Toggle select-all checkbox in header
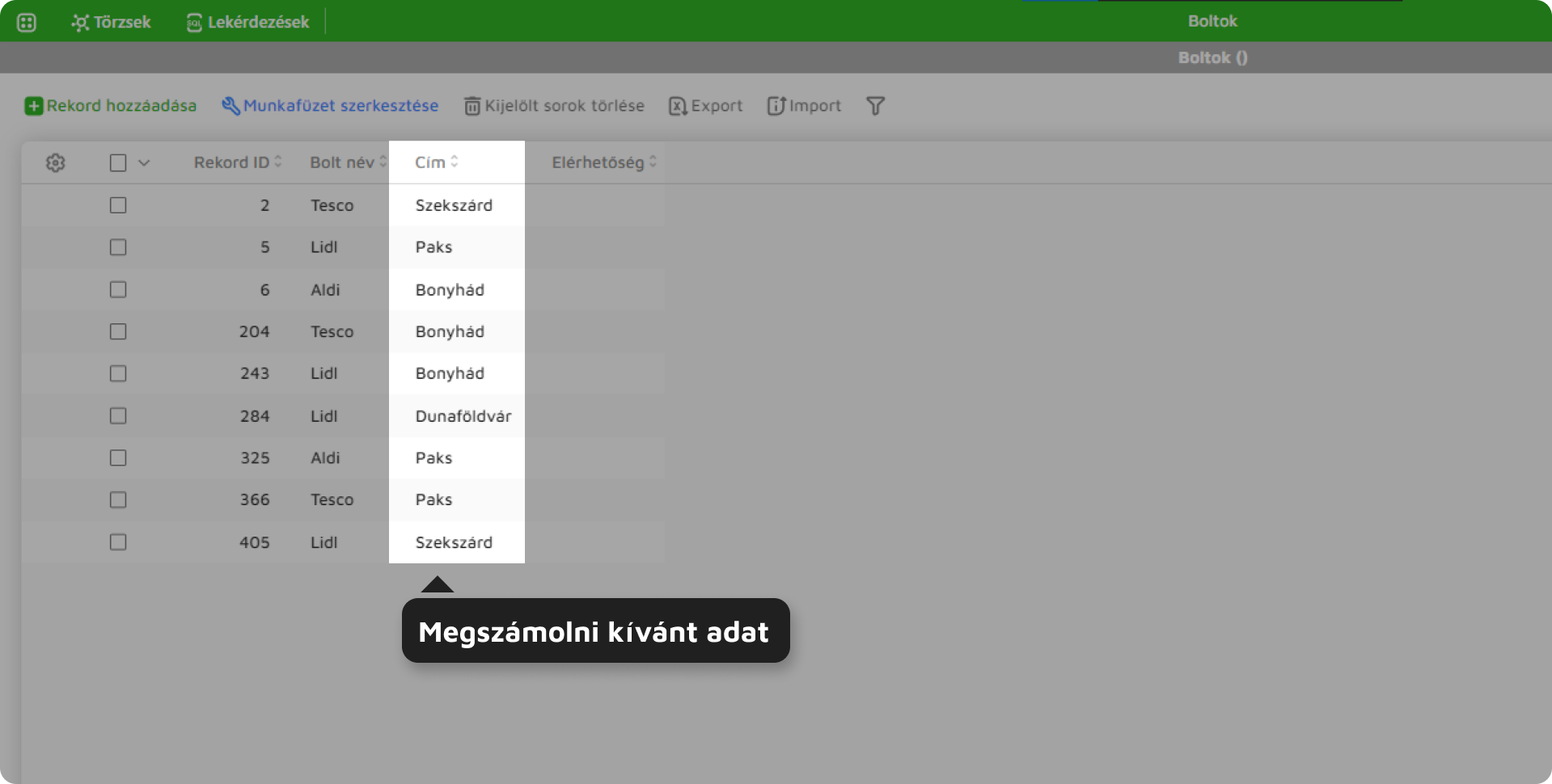Screen dimensions: 1552x784 pos(118,162)
